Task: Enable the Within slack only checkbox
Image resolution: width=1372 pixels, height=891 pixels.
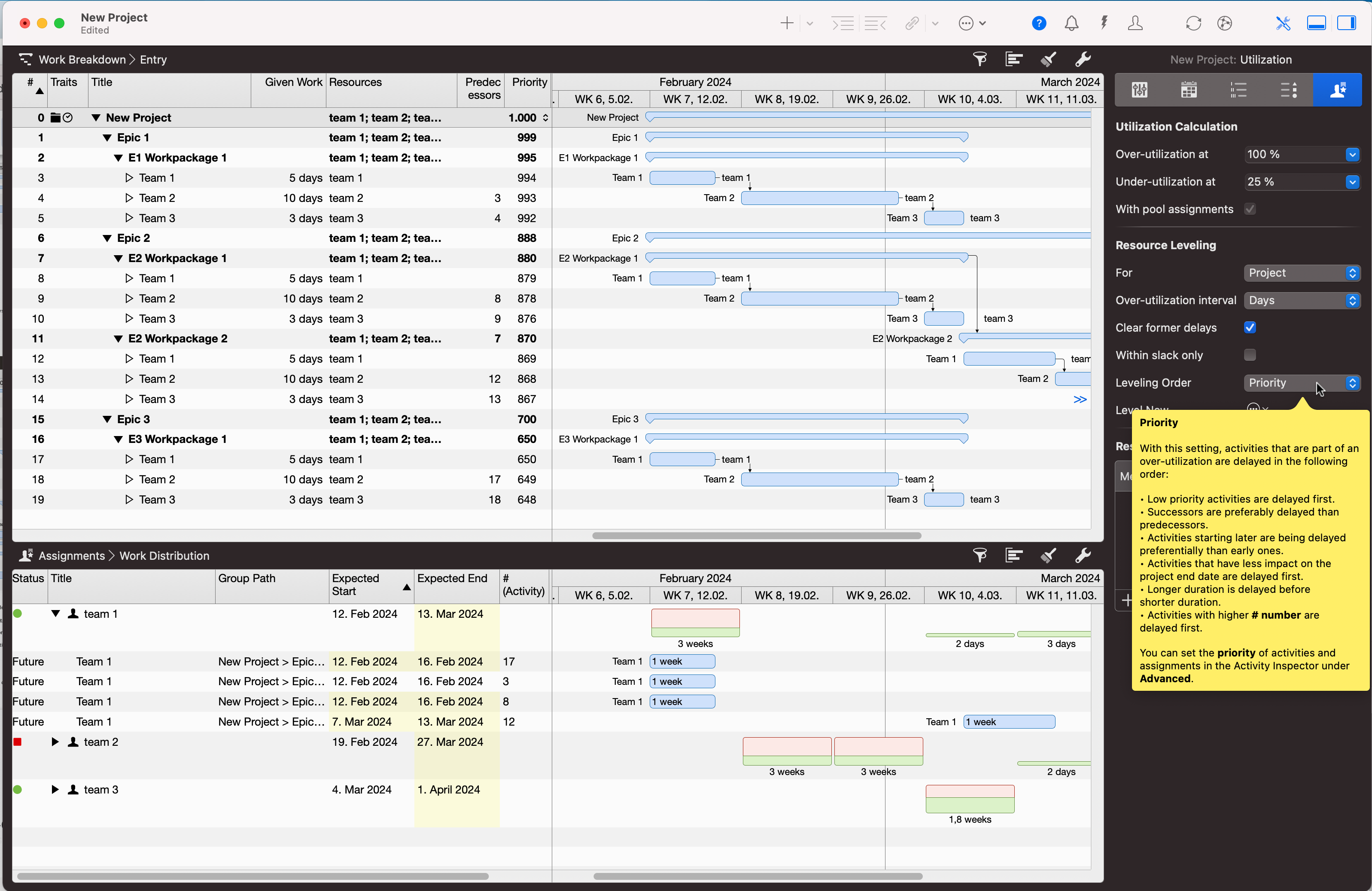Action: click(1250, 355)
